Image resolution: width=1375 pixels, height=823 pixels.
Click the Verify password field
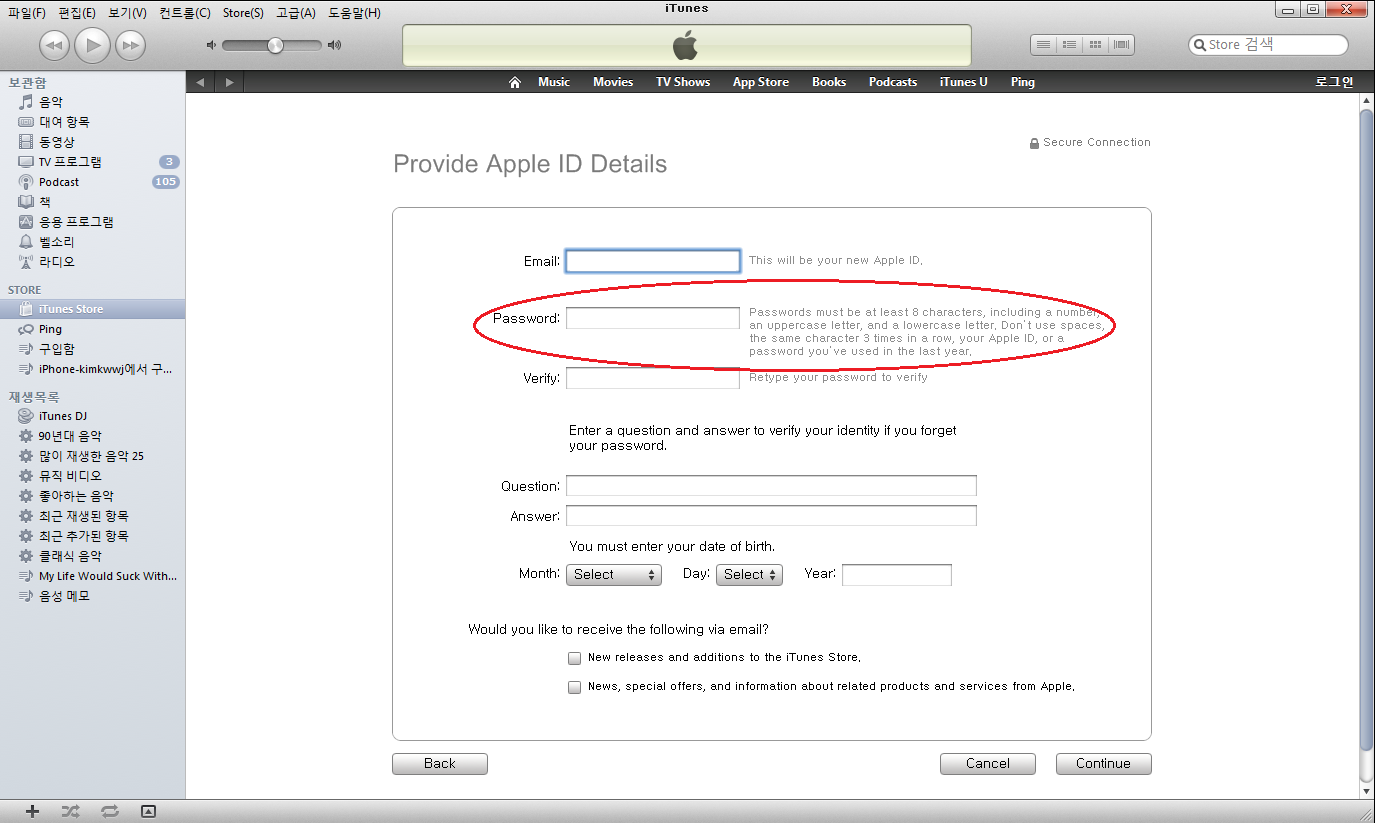(x=653, y=378)
